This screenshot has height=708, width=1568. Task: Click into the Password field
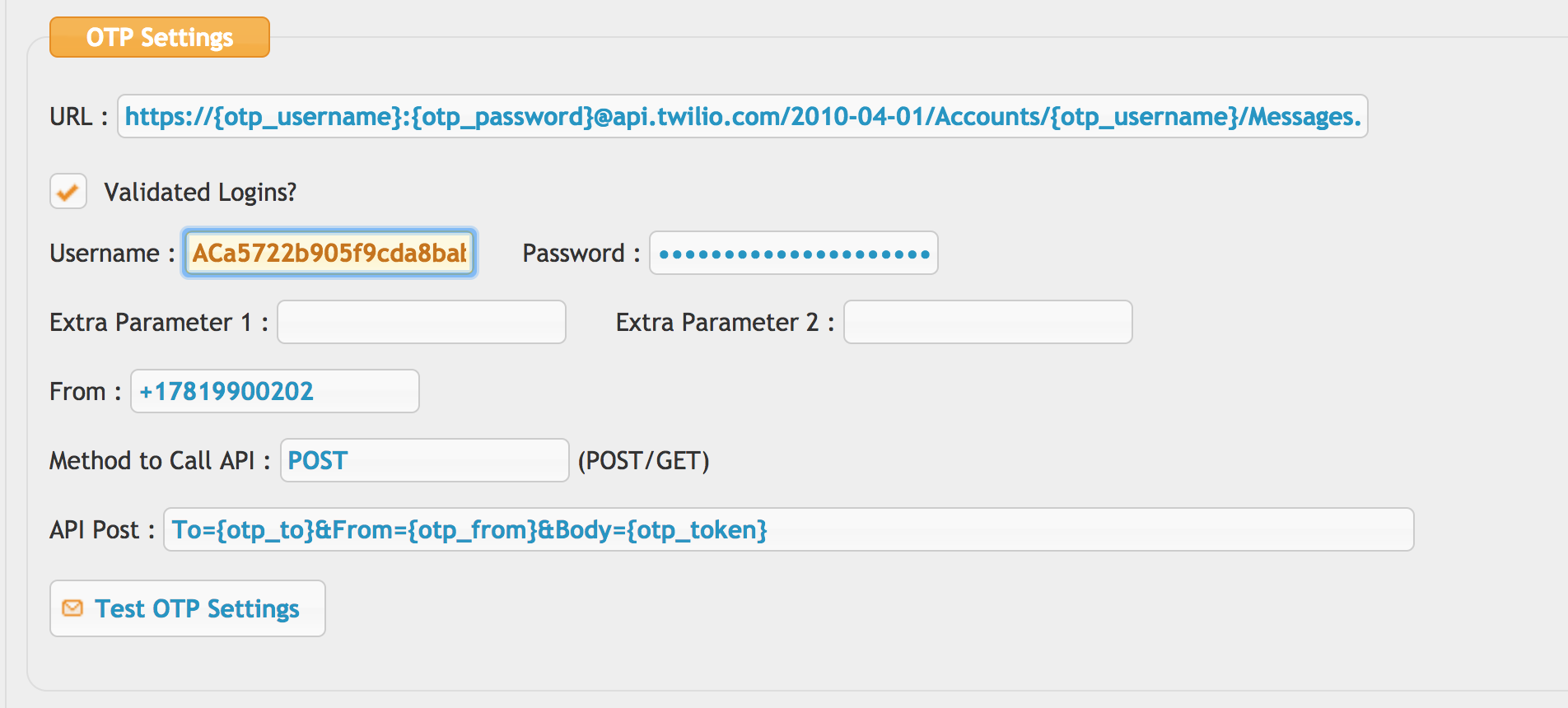(x=794, y=253)
